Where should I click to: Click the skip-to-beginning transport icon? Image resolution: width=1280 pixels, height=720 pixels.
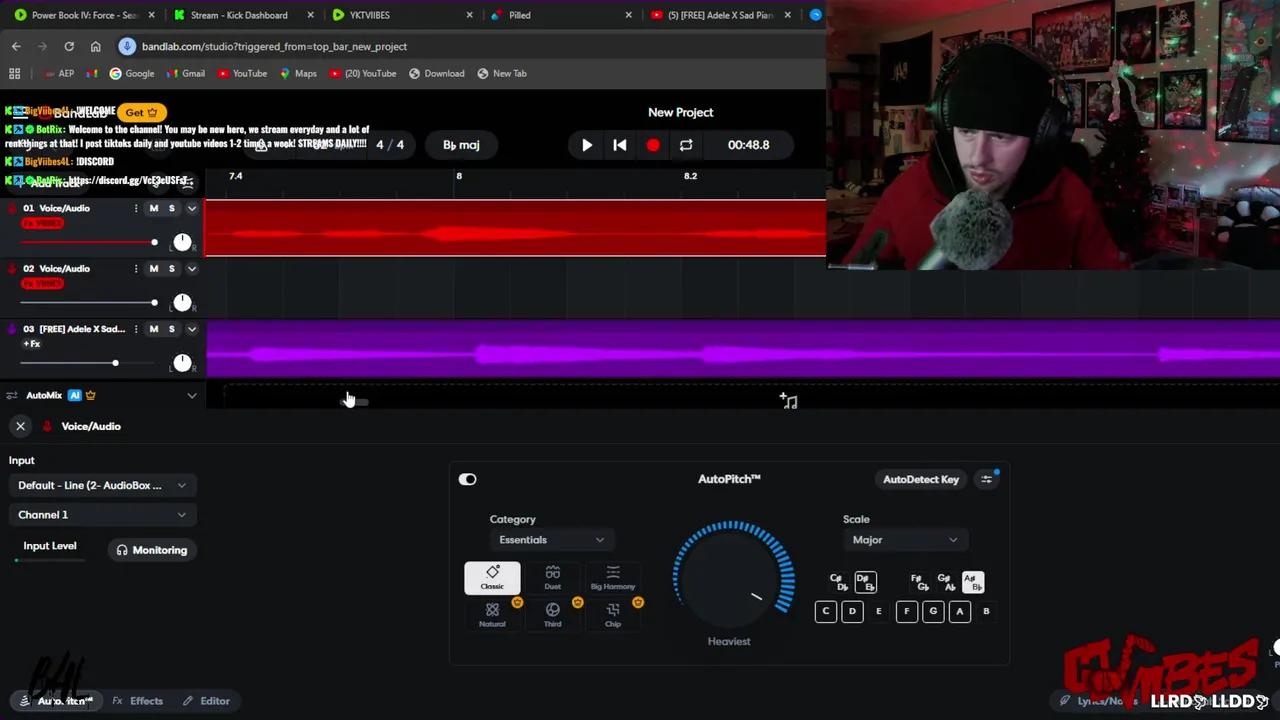point(619,145)
